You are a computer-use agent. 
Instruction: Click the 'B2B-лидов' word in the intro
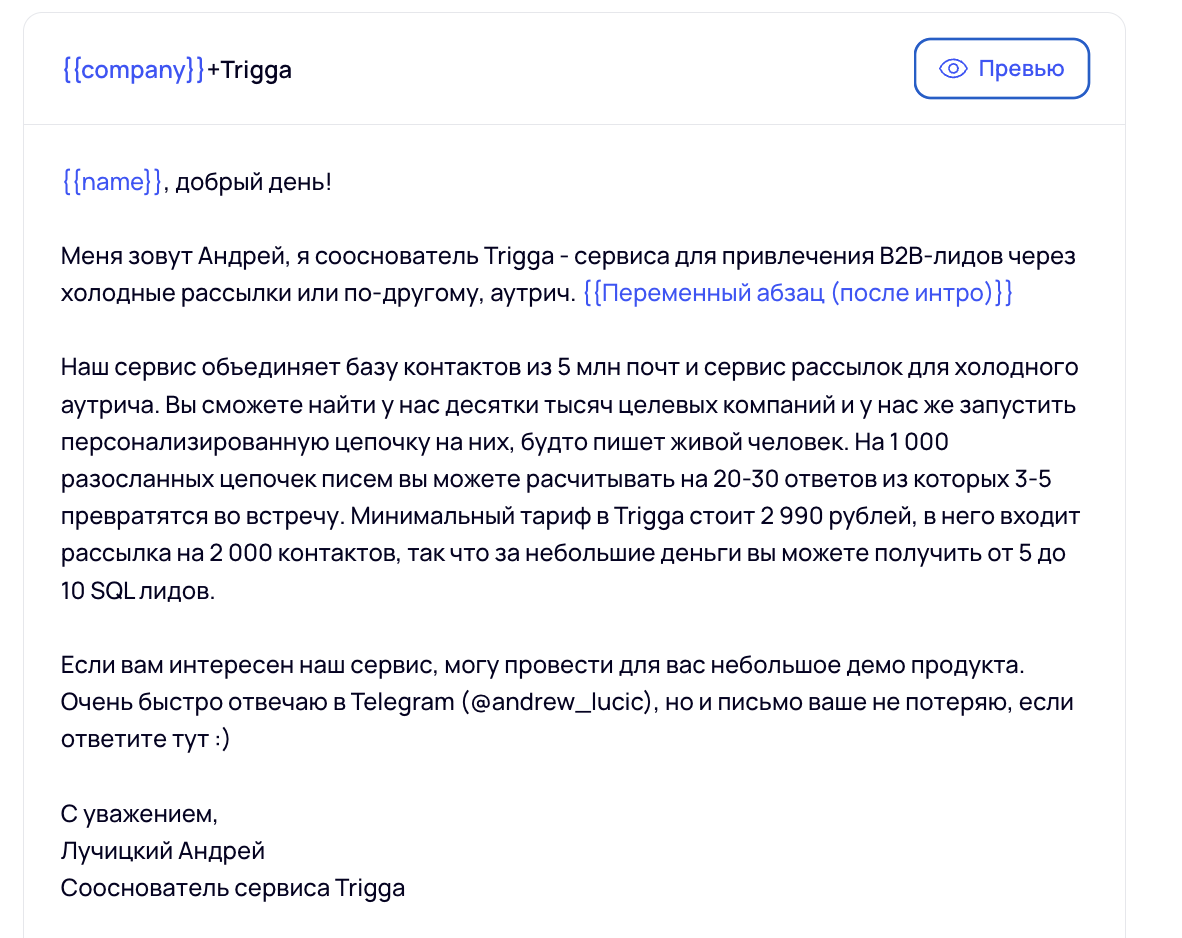click(939, 256)
